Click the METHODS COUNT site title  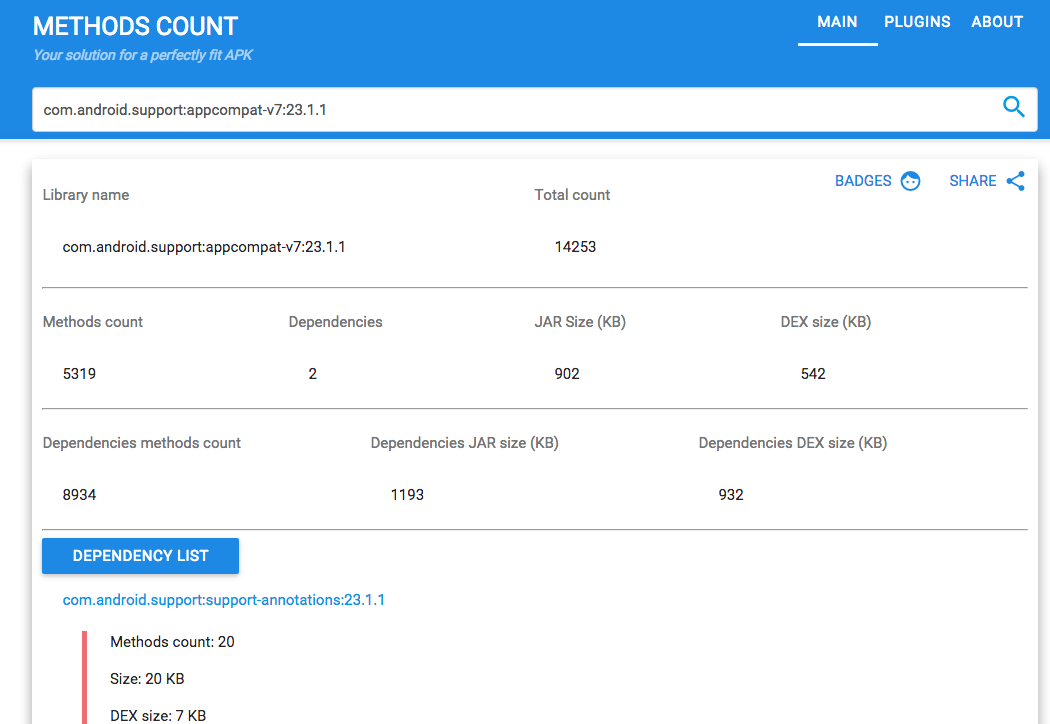pos(136,26)
